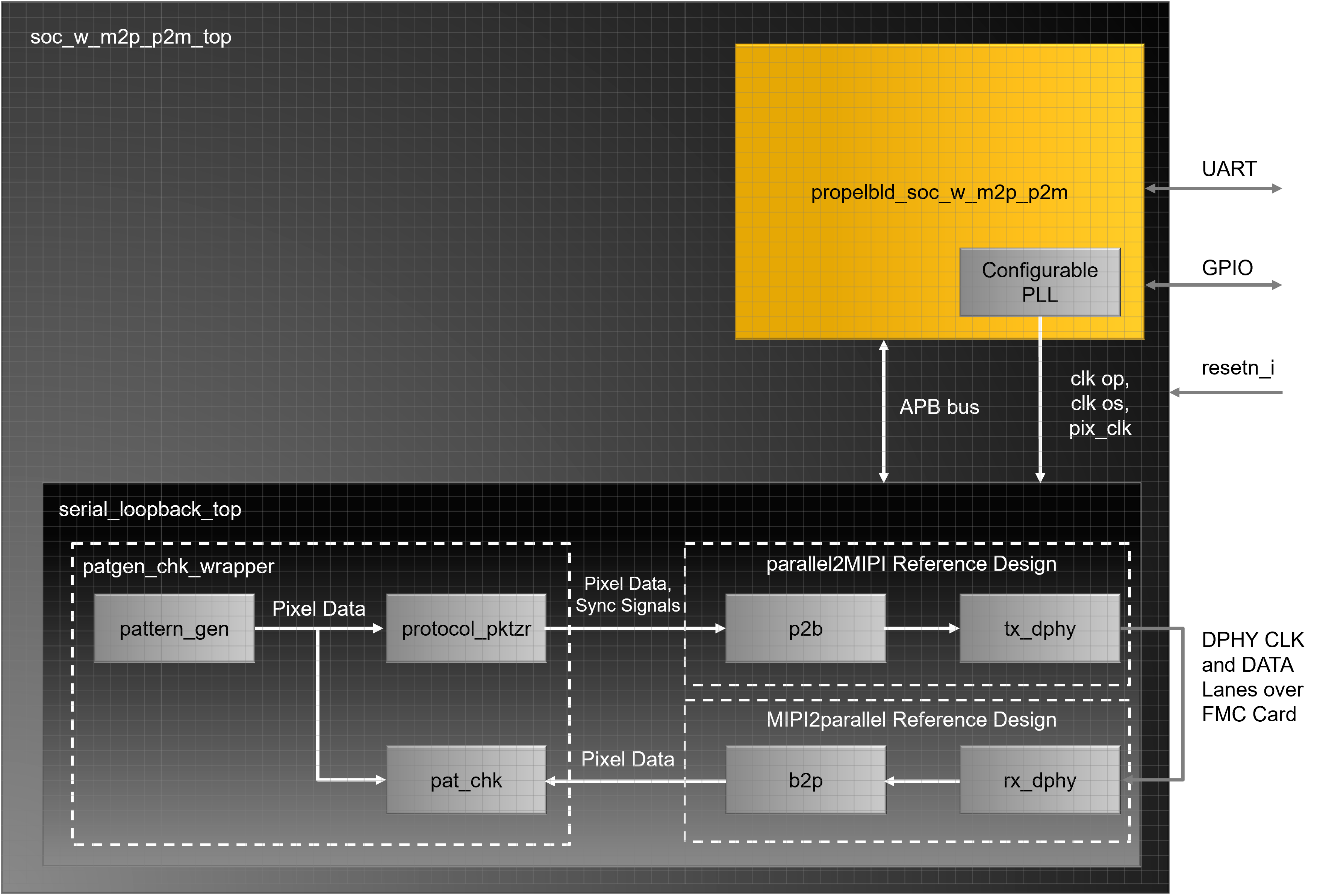Click the serial_loopback_top title
Screen dimensions: 1323x896
tap(150, 509)
